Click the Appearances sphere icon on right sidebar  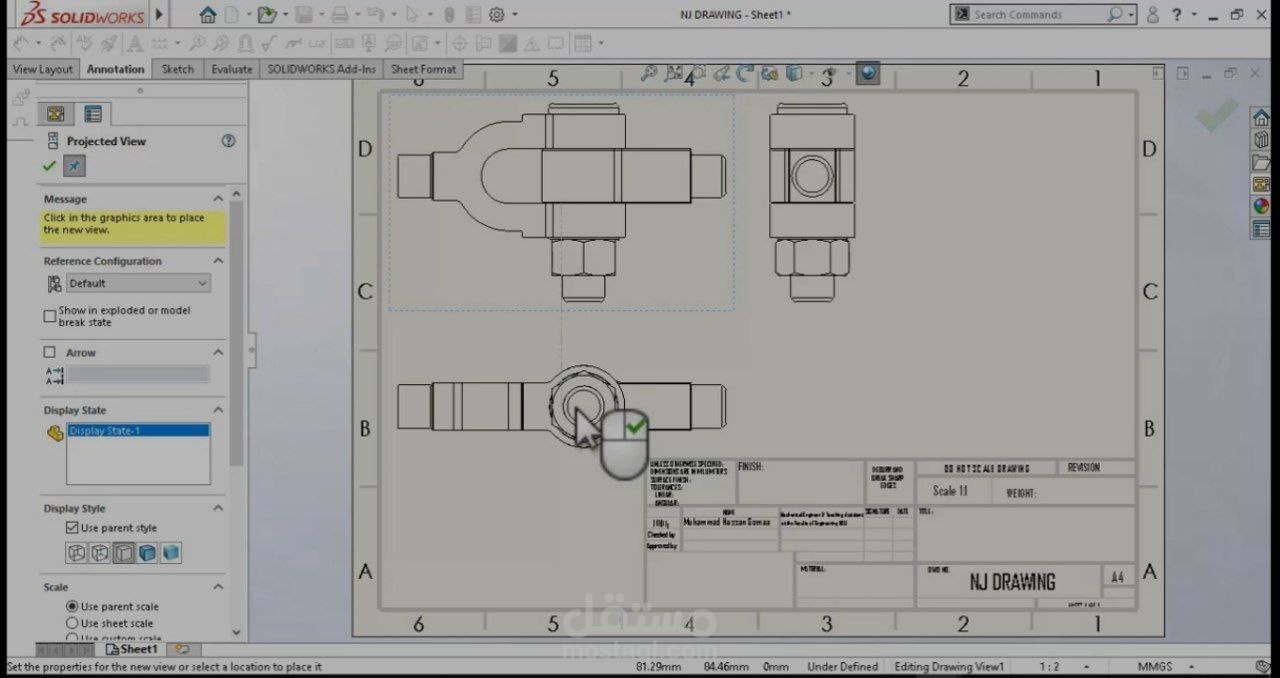1260,206
